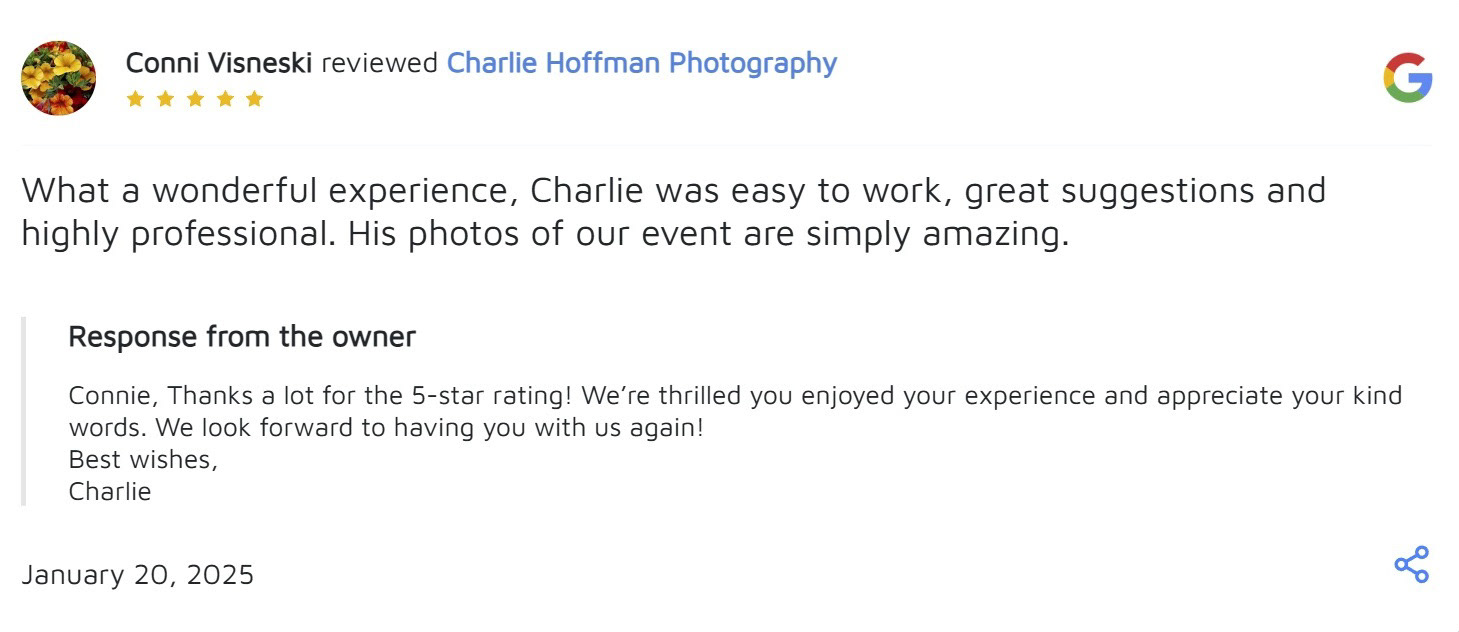The image size is (1459, 632).
Task: Click the reviewer name Conni Visneski
Action: (219, 63)
